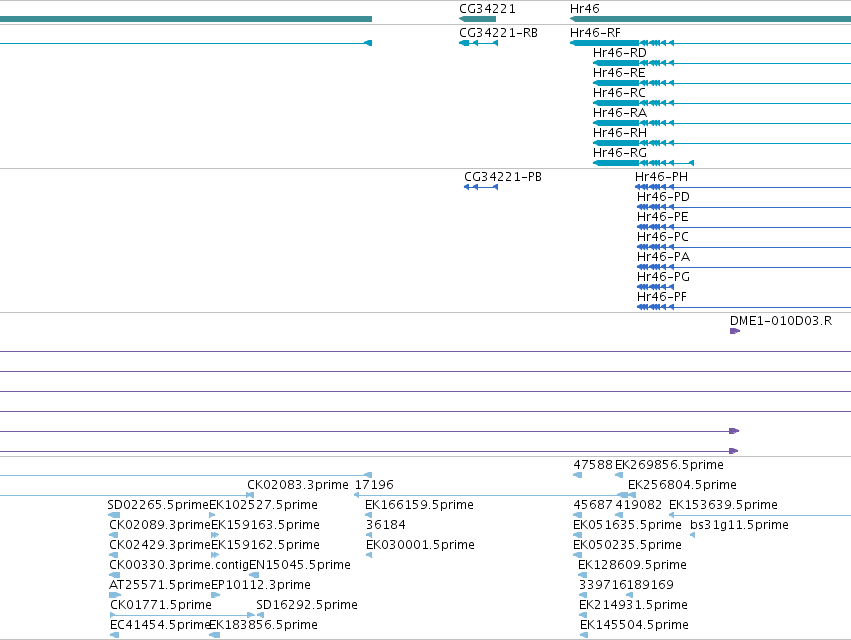Open EST EK159162.5prime
The image size is (851, 640).
pyautogui.click(x=265, y=545)
